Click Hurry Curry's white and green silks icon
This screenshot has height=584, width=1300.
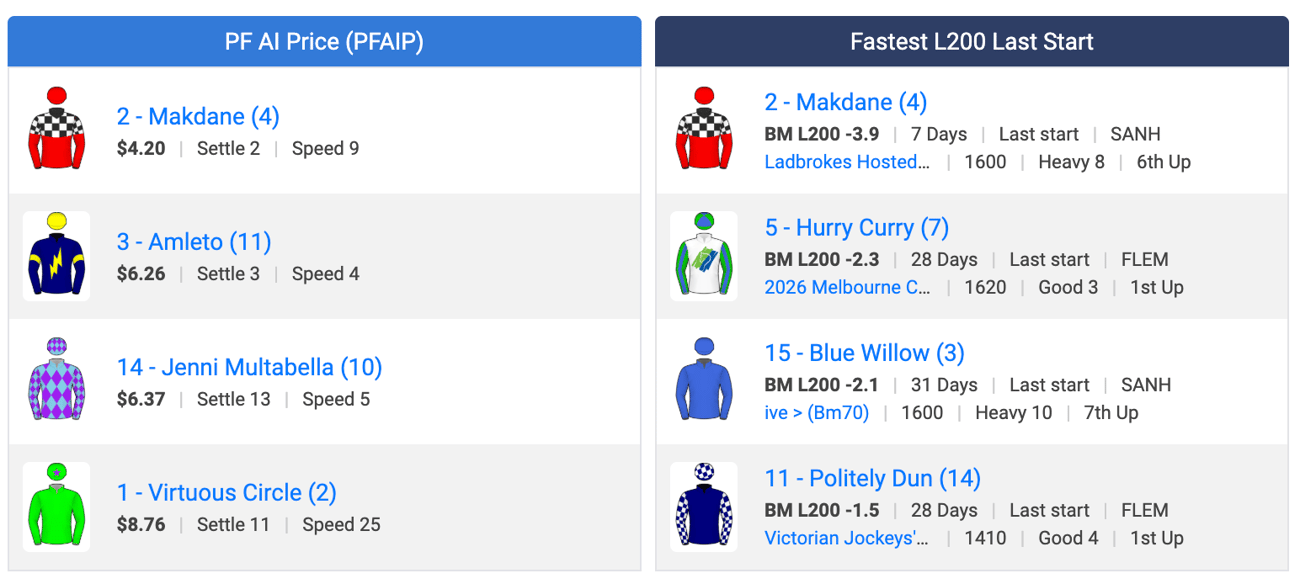click(x=704, y=255)
